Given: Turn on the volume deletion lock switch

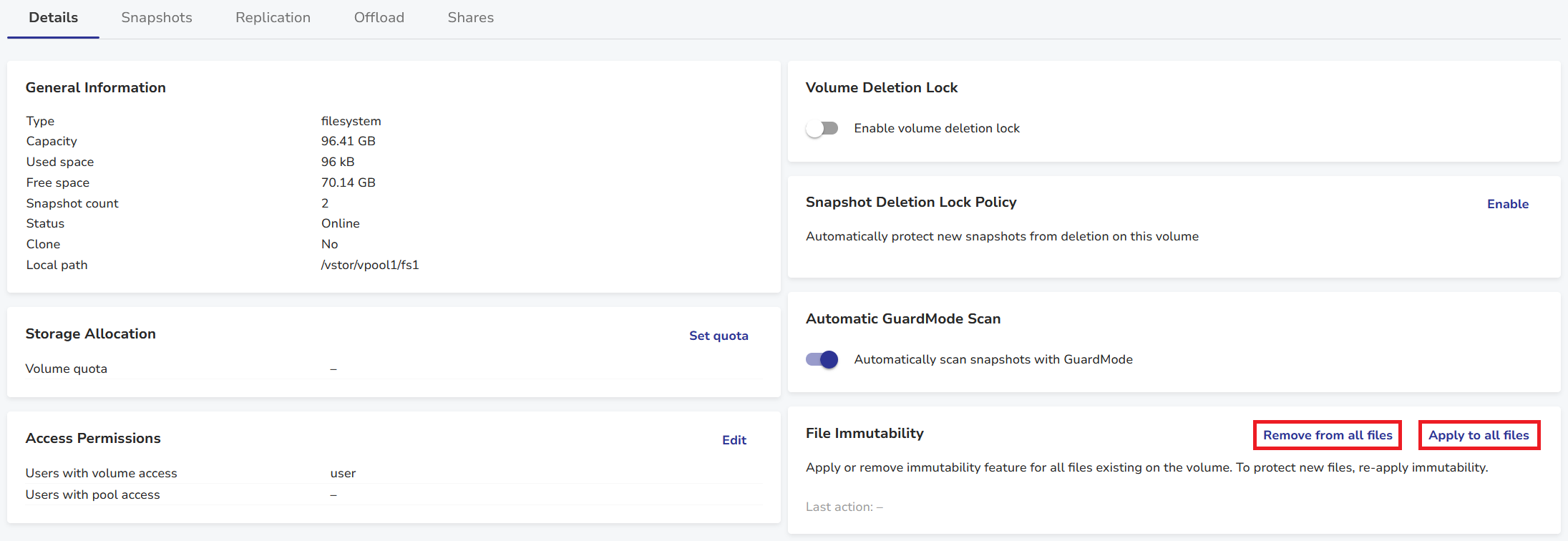Looking at the screenshot, I should click(x=822, y=129).
